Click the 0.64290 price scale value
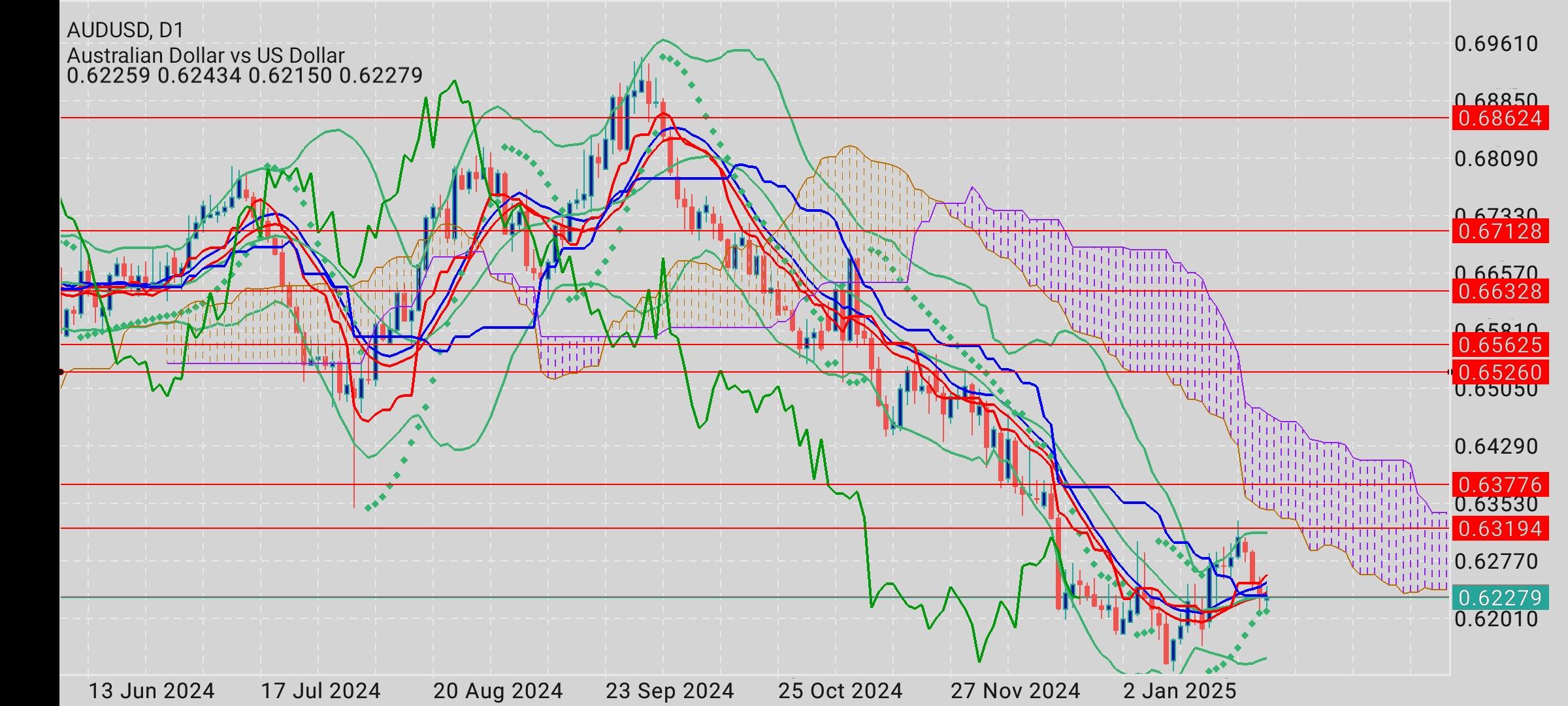 pos(1496,446)
